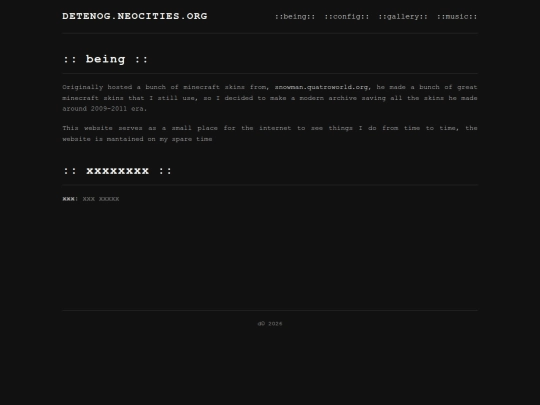Go to the ::being:: page

(295, 17)
